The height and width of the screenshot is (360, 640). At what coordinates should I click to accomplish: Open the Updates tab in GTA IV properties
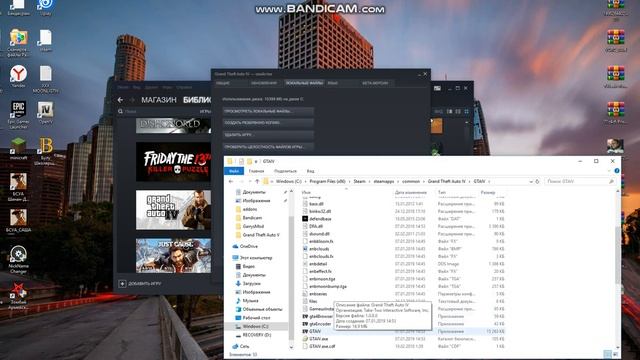[x=264, y=83]
